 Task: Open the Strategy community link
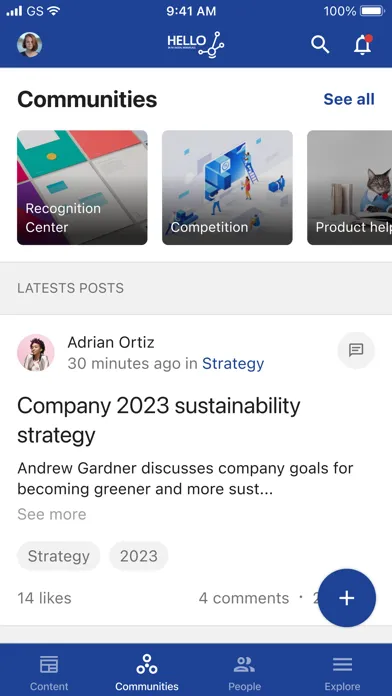[233, 364]
